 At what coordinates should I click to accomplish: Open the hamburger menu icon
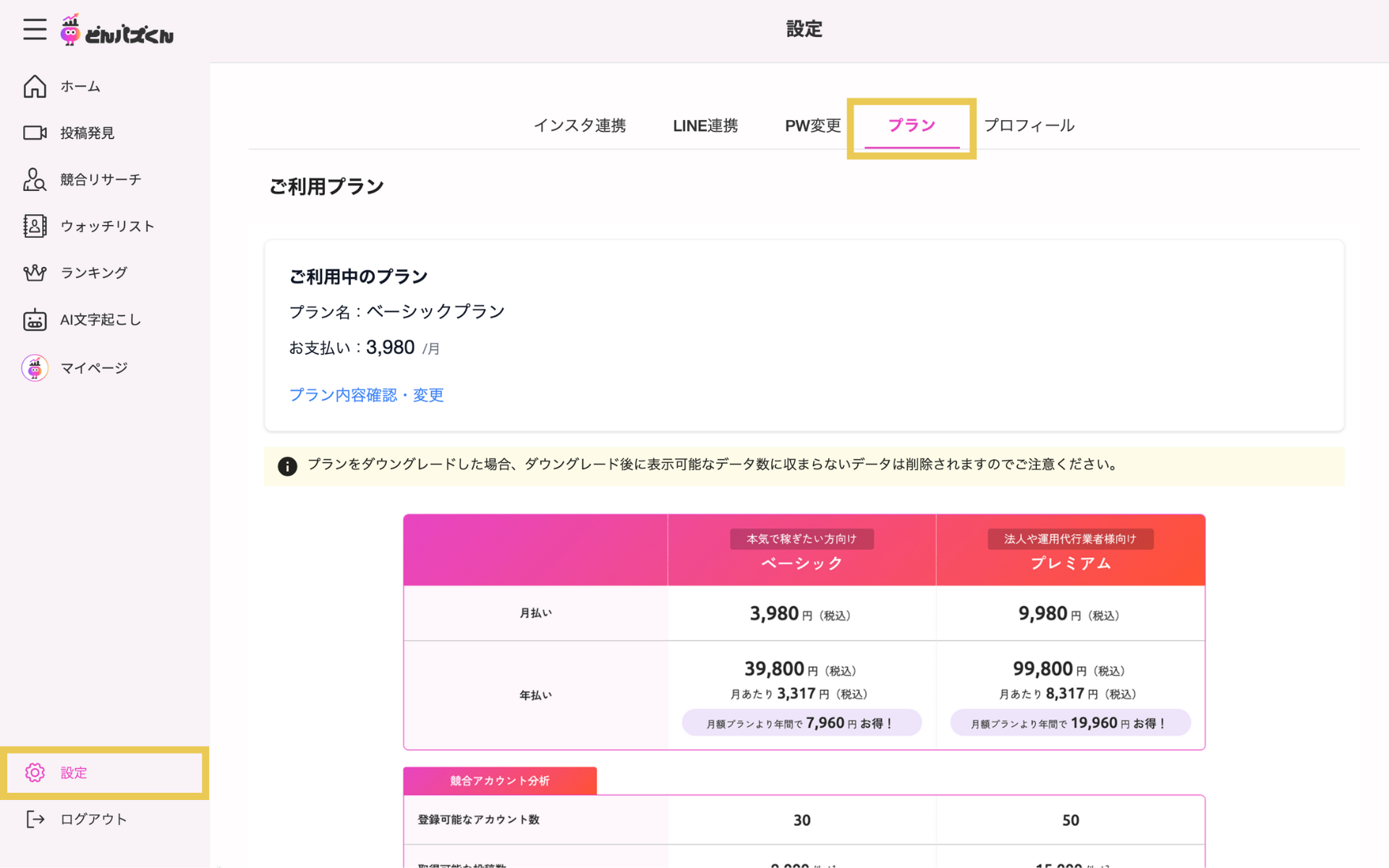pos(34,30)
